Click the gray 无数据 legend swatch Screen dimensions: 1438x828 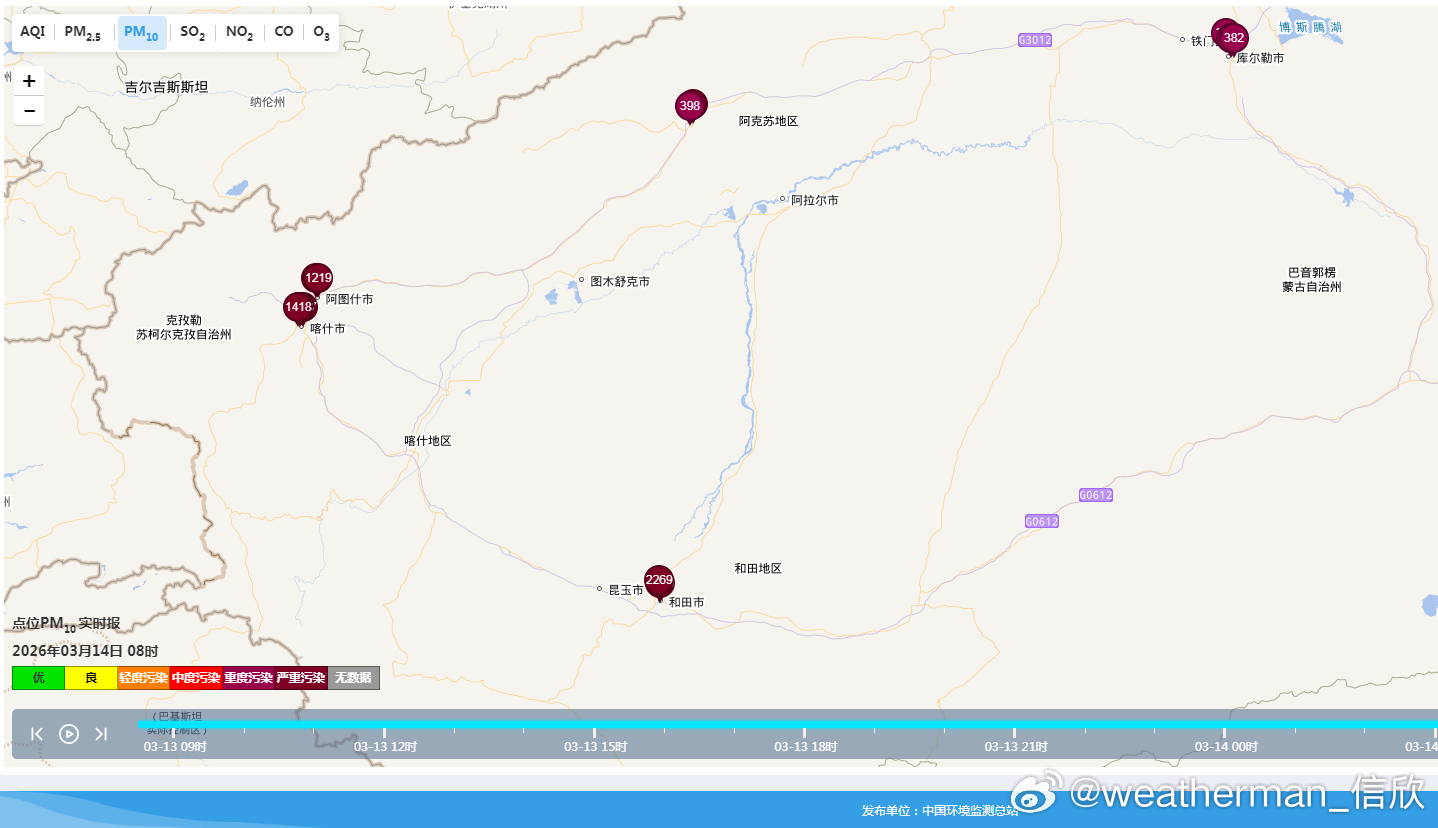pyautogui.click(x=353, y=678)
